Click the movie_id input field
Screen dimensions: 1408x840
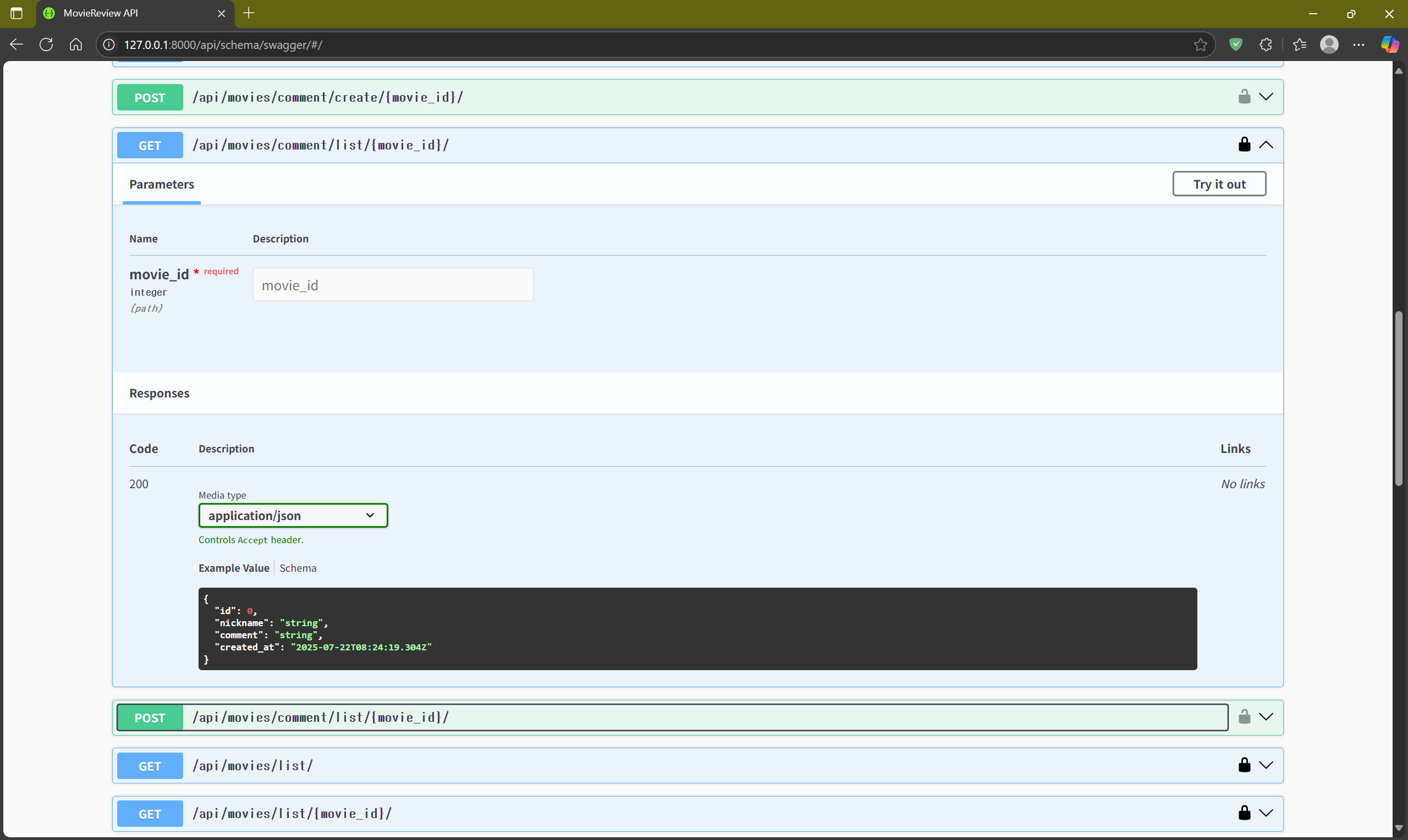392,285
